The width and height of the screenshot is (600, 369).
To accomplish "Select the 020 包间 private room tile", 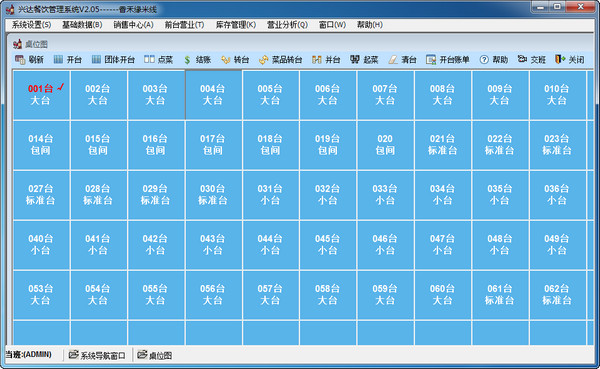I will click(385, 145).
